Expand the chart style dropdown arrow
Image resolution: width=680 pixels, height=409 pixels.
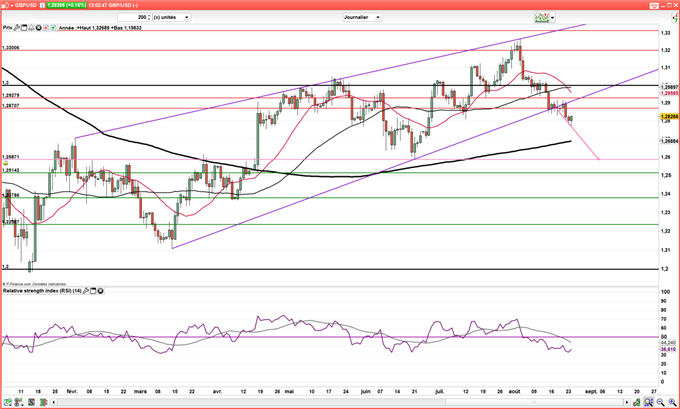[x=552, y=18]
